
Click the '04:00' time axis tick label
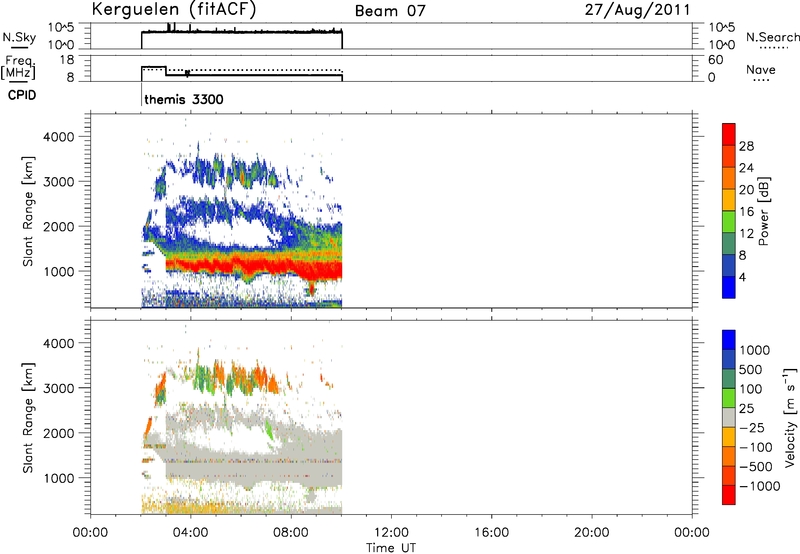190,533
